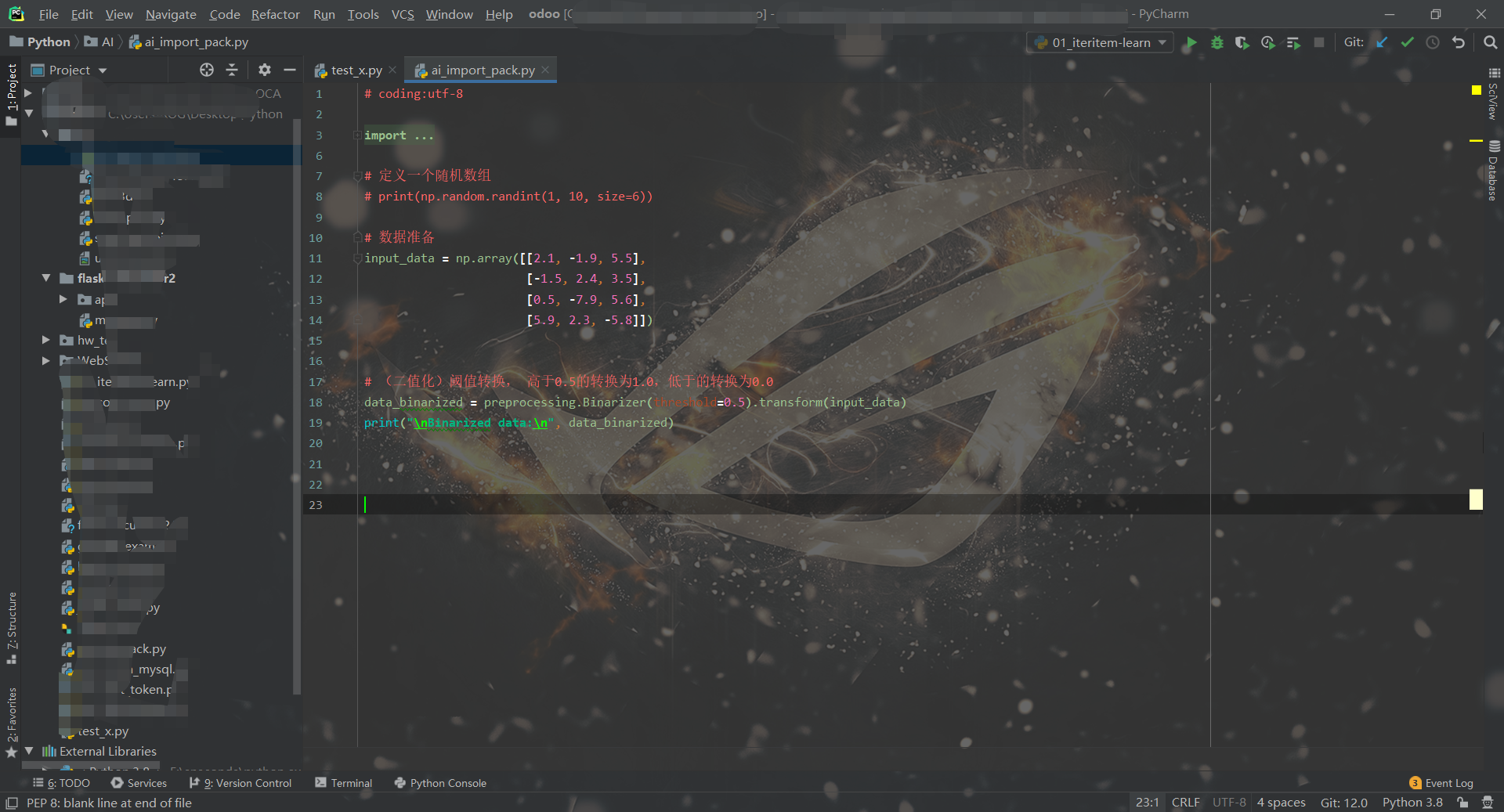The height and width of the screenshot is (812, 1504).
Task: Open the Tools menu
Action: (x=363, y=14)
